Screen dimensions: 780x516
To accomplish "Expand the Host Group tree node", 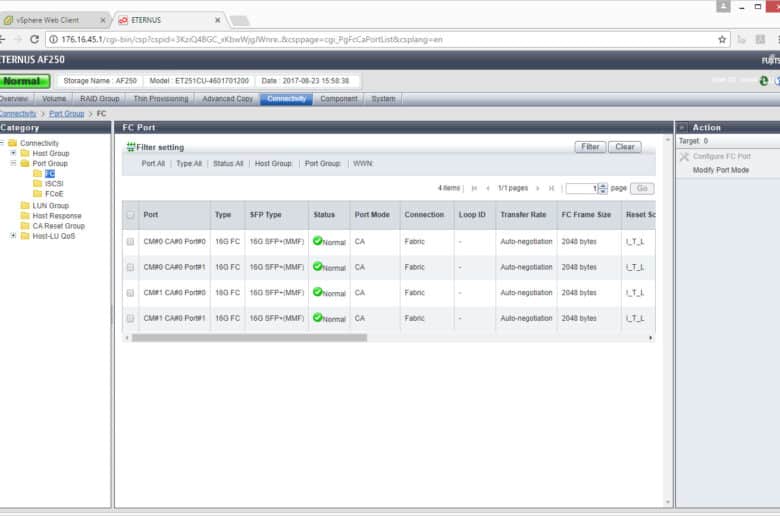I will click(x=13, y=153).
